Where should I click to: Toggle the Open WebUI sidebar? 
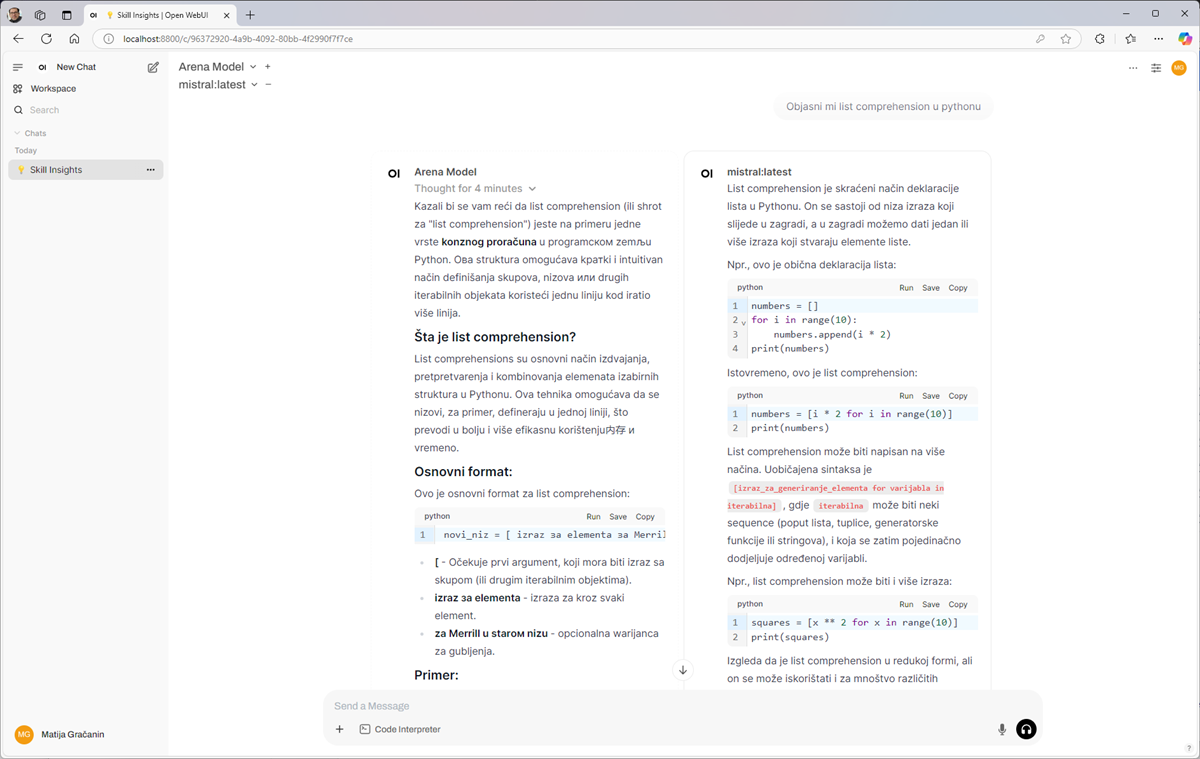point(17,67)
